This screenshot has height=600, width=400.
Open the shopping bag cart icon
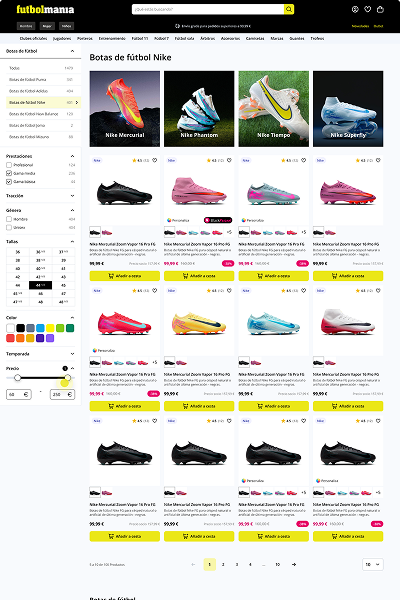380,9
